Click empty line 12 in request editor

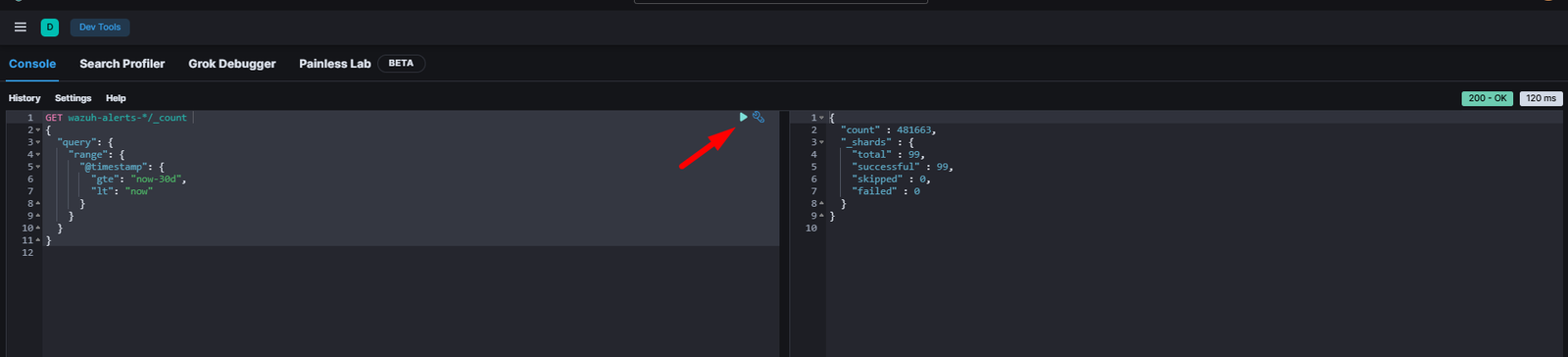[412, 253]
